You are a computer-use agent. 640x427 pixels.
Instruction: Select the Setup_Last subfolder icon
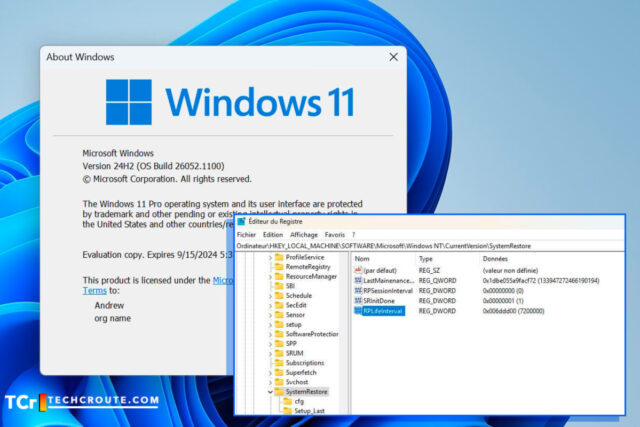coord(288,411)
